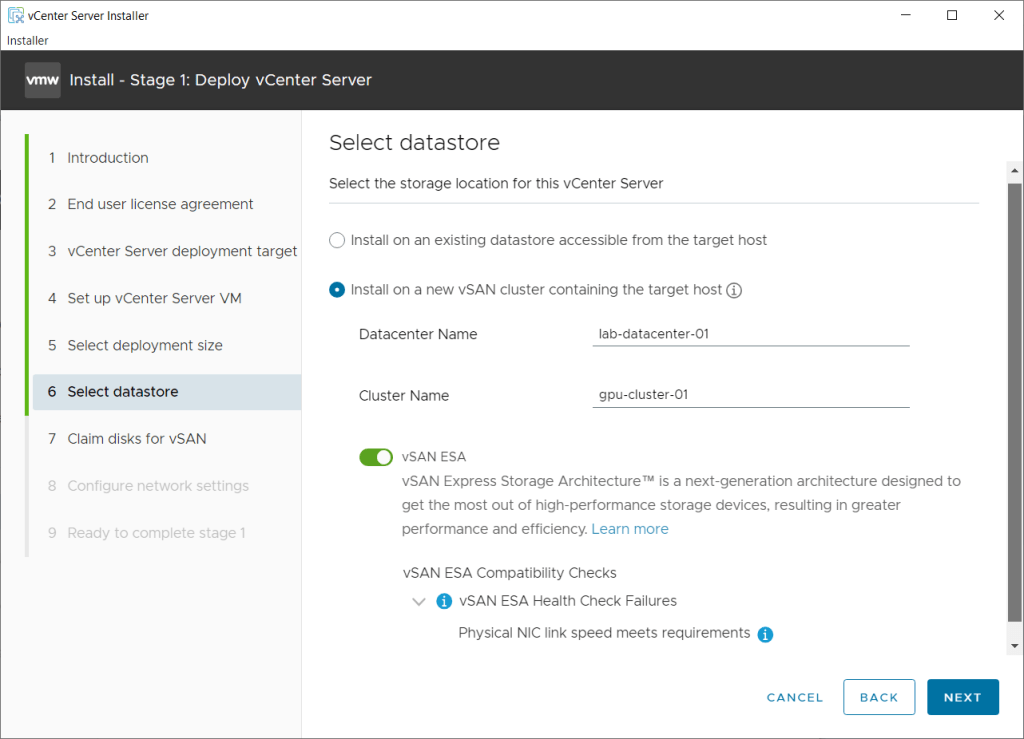Click info icon beside vSAN cluster option

(734, 291)
